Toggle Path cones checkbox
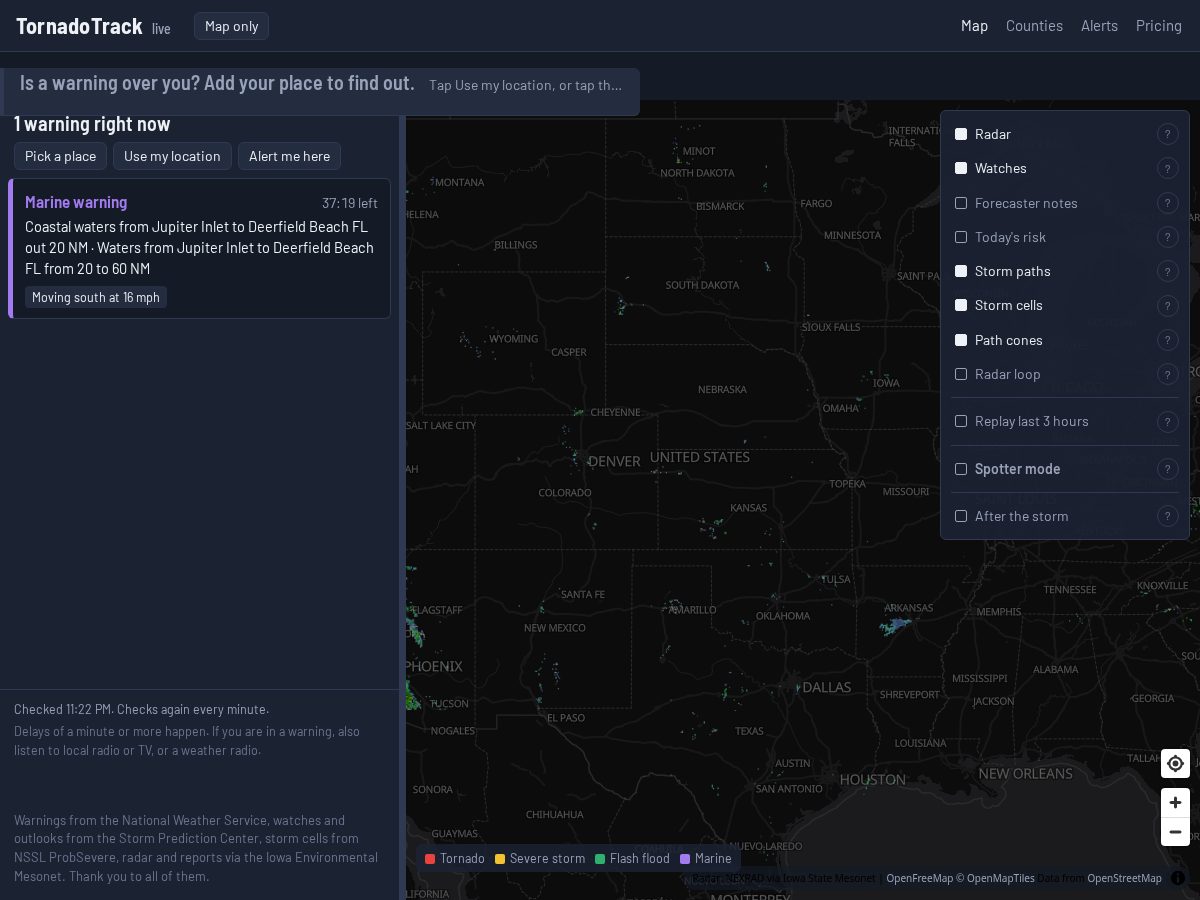This screenshot has width=1200, height=900. tap(961, 340)
